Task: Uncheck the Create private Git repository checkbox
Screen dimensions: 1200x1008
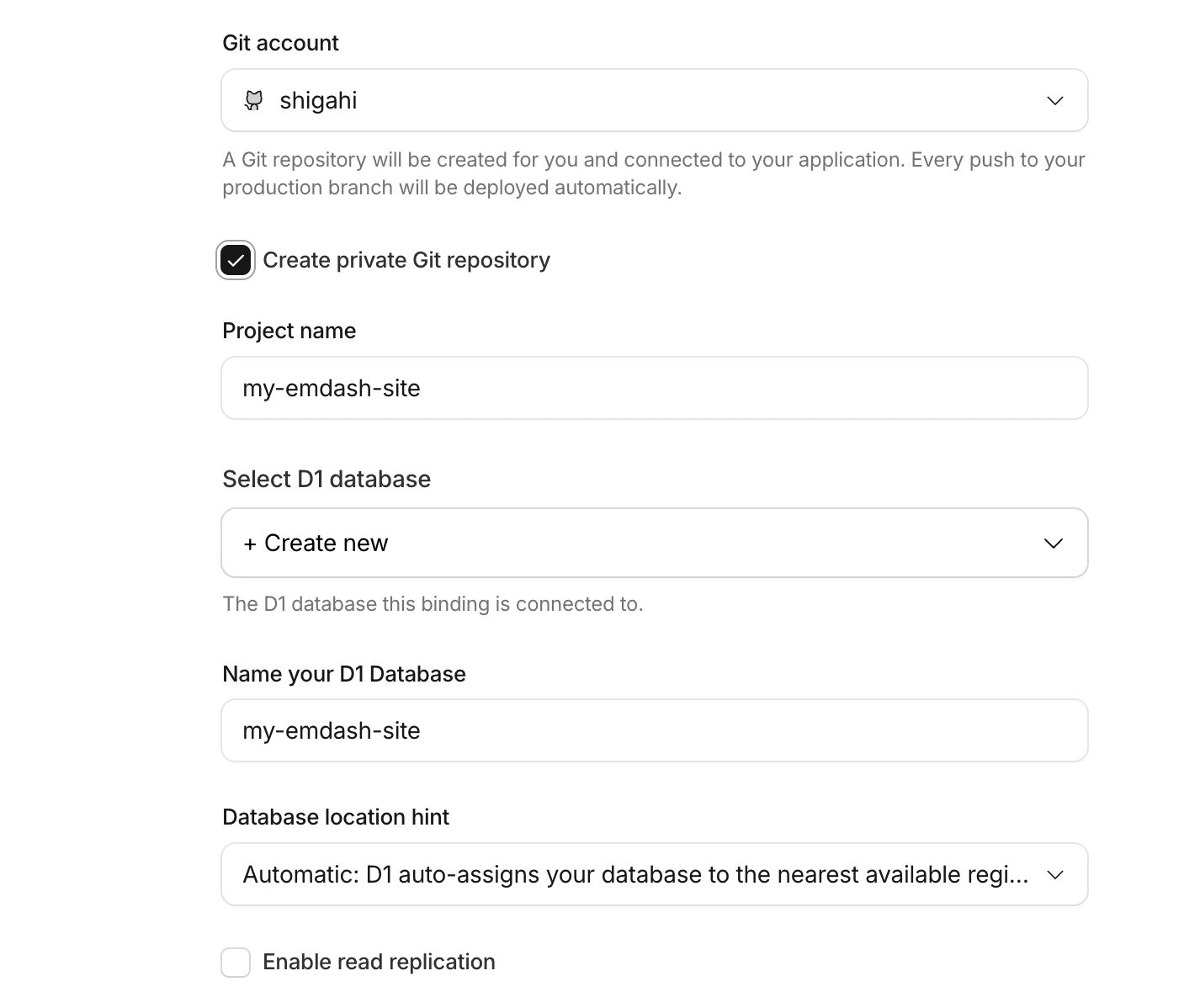Action: (x=236, y=260)
